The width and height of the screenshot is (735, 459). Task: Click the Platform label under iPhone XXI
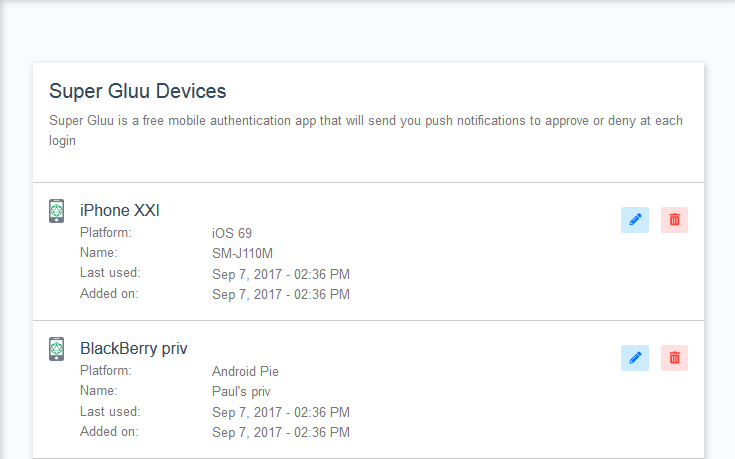(105, 232)
